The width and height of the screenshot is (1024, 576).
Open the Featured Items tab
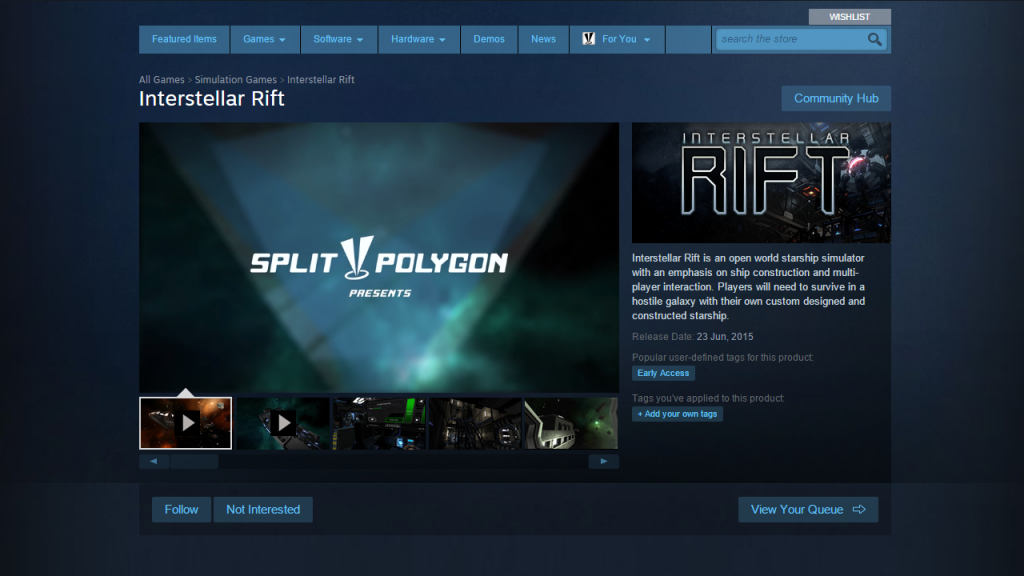pyautogui.click(x=184, y=39)
